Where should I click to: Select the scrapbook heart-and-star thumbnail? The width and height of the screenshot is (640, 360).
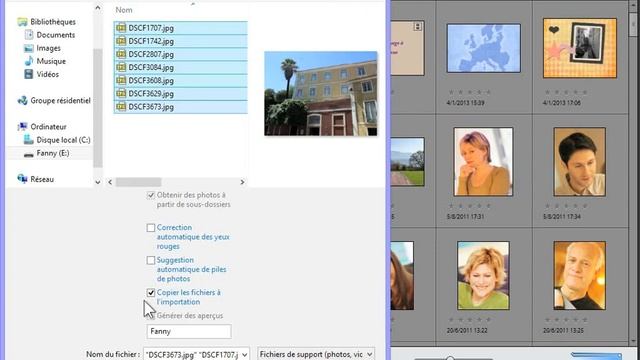(580, 48)
